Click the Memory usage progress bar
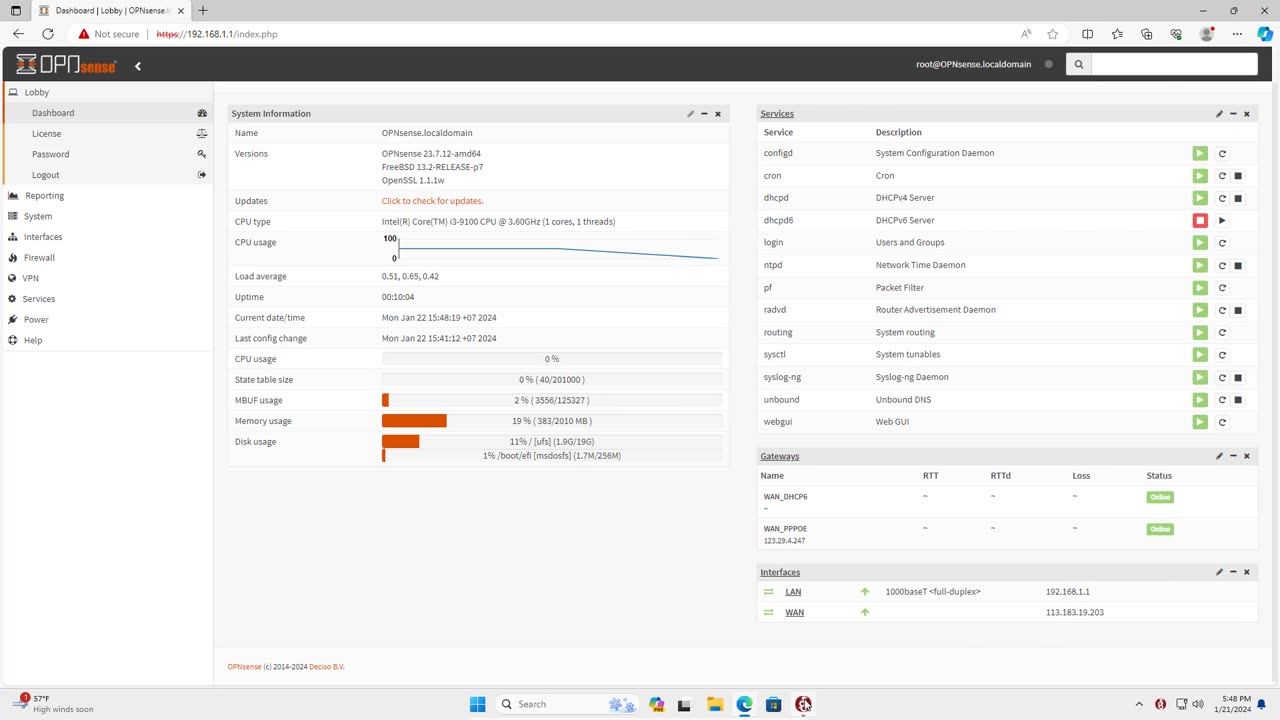The image size is (1280, 720). tap(552, 421)
